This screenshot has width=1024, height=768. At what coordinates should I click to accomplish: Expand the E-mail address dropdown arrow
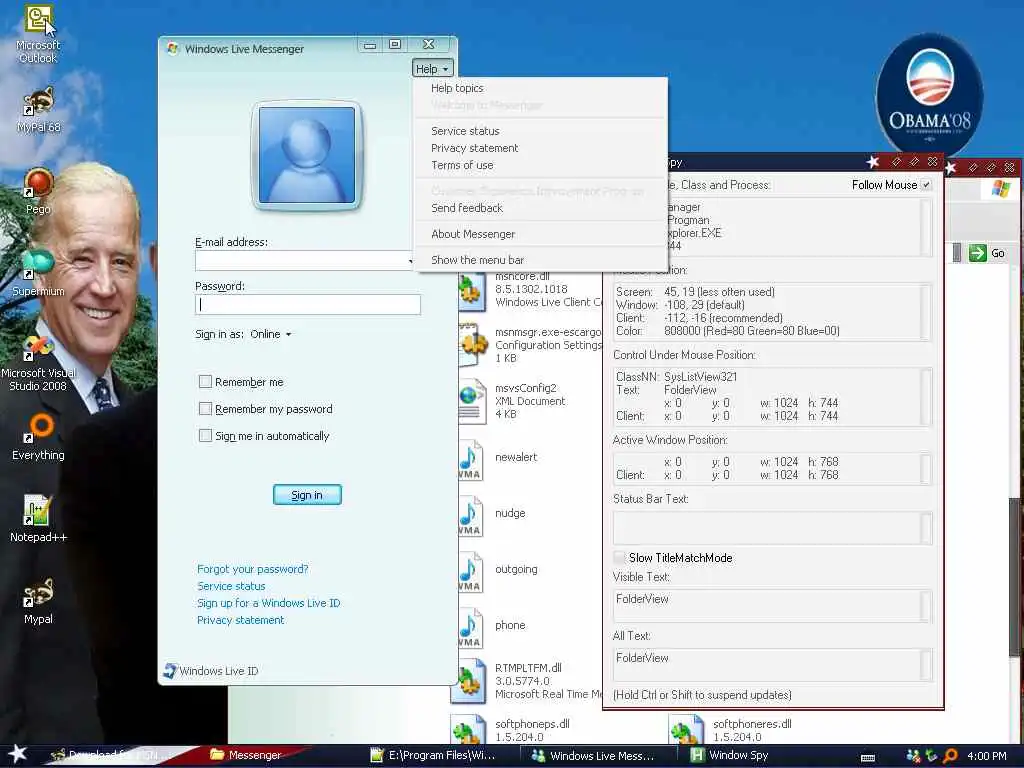(x=411, y=261)
